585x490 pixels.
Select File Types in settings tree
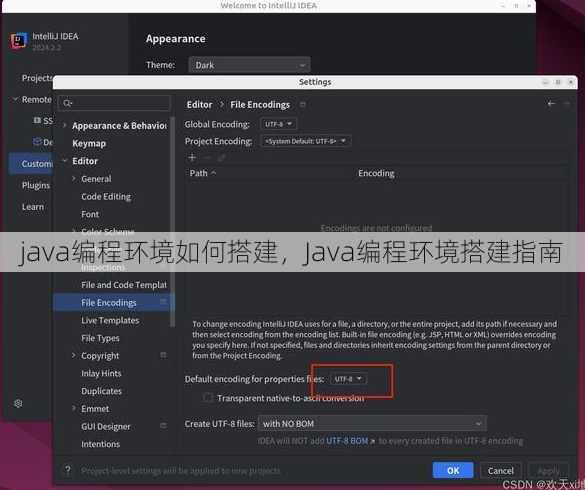(x=100, y=338)
